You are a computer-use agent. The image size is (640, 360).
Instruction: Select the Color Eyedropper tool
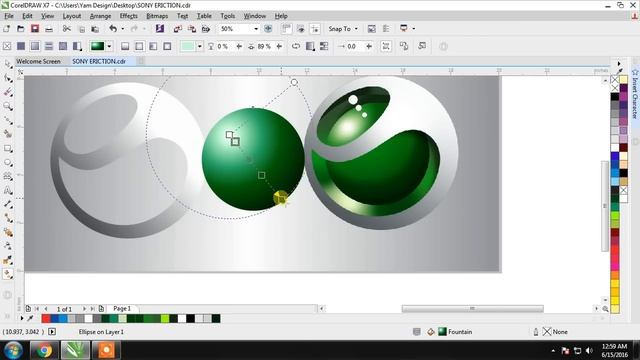(x=8, y=260)
